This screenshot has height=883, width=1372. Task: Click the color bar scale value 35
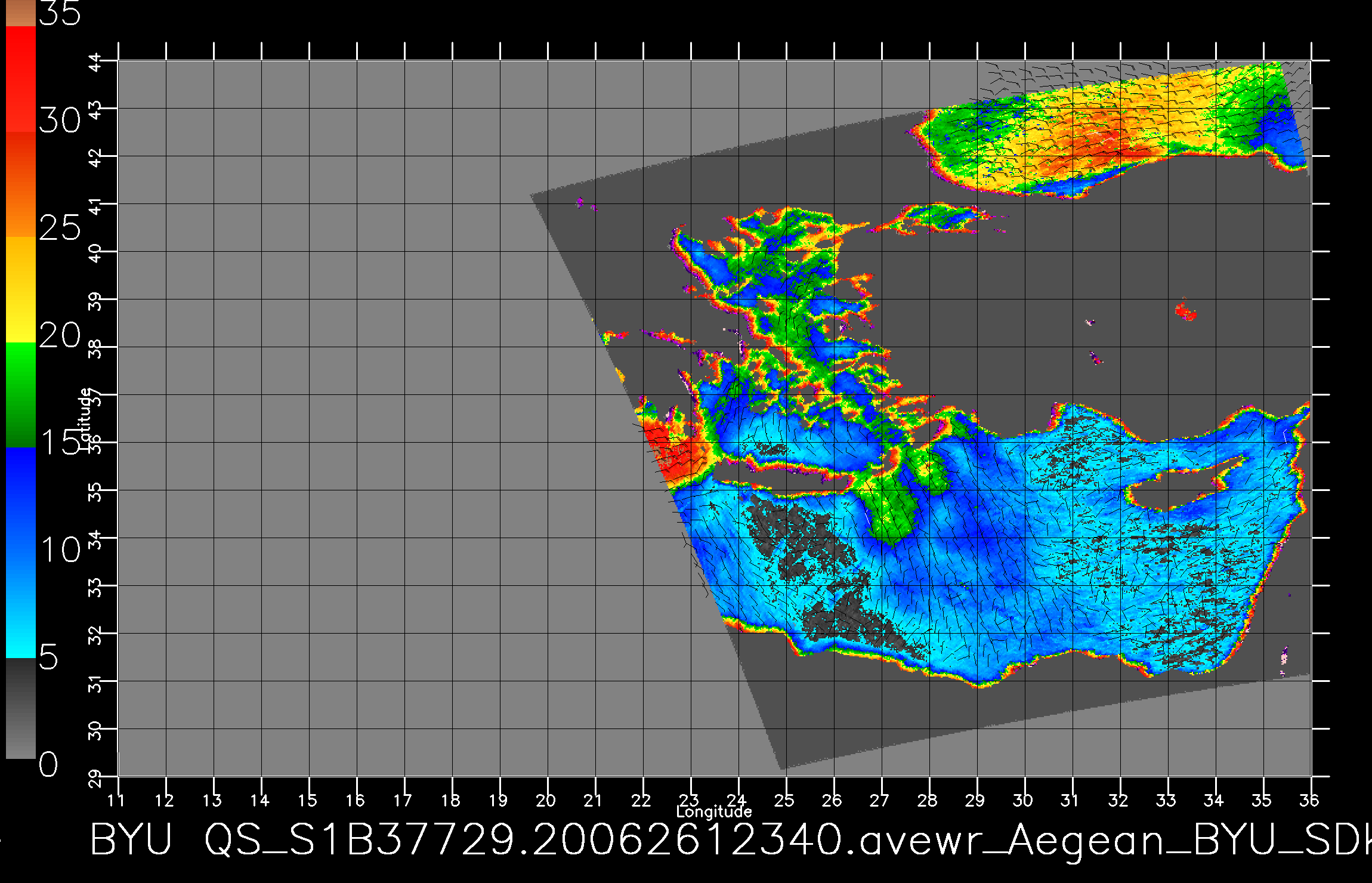[x=60, y=13]
